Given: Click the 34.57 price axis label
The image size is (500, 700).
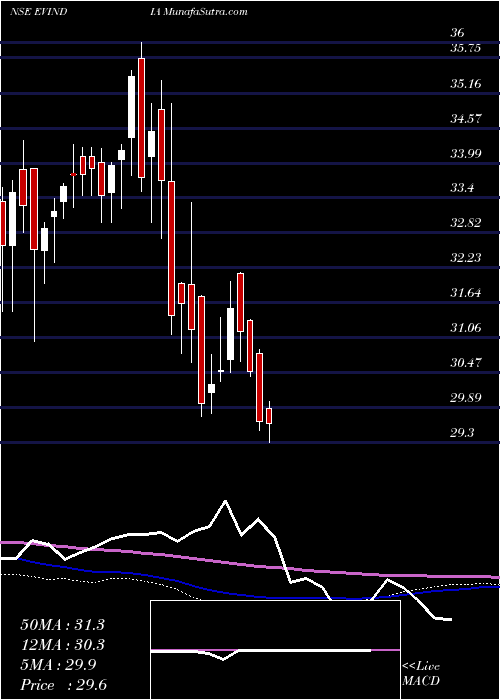Looking at the screenshot, I should coord(466,118).
